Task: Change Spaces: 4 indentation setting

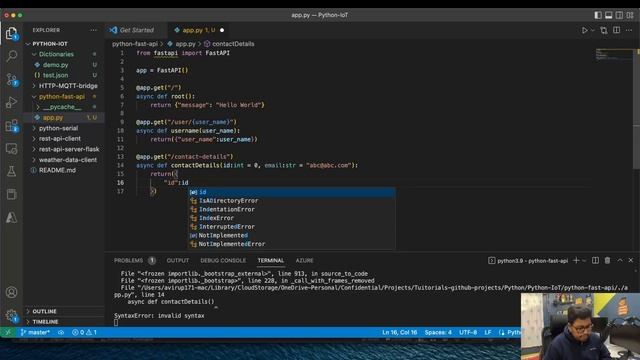Action: 438,332
